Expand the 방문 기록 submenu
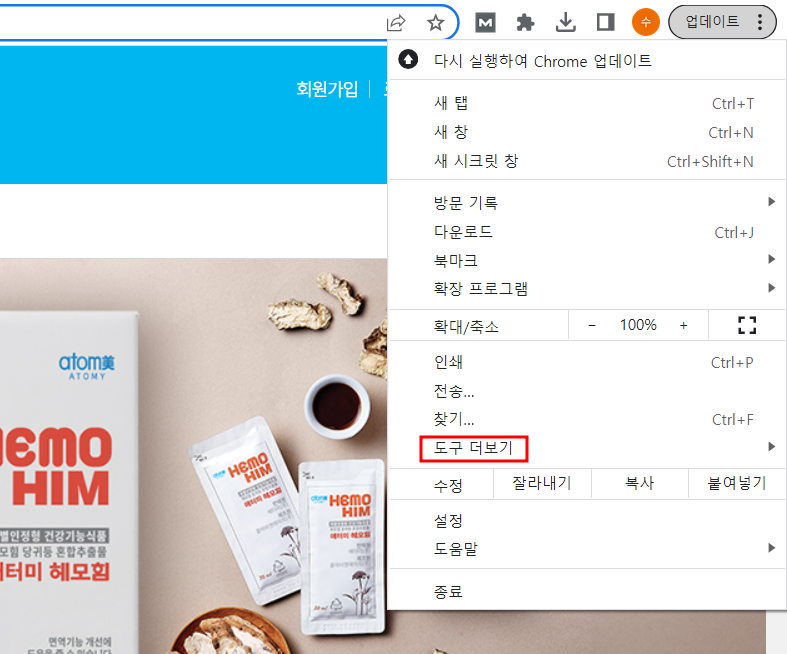 (586, 203)
